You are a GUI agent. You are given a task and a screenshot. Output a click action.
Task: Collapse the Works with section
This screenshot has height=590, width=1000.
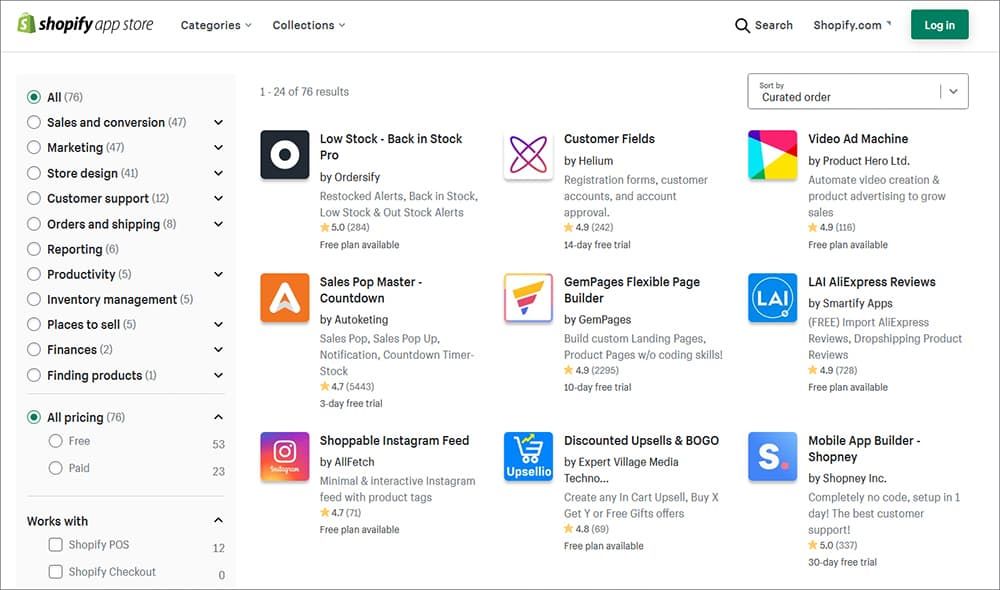point(218,520)
